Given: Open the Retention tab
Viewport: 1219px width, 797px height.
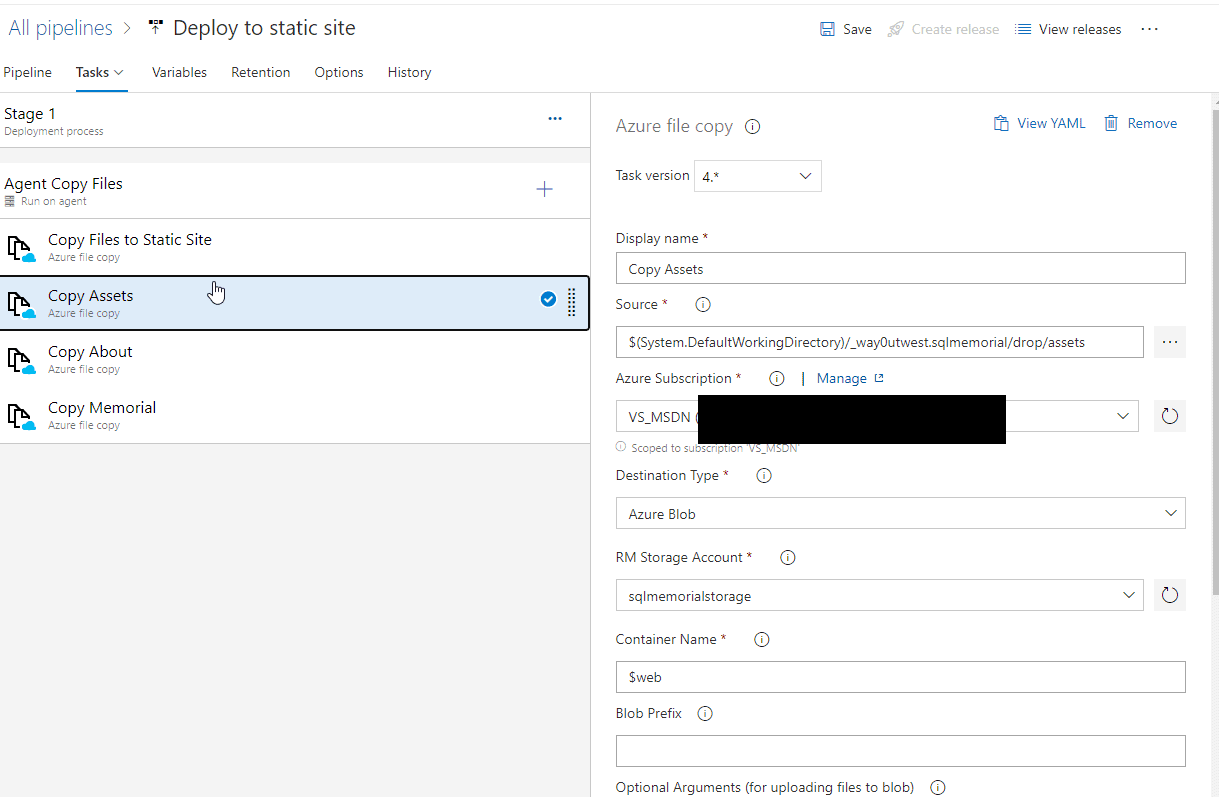Looking at the screenshot, I should (260, 72).
